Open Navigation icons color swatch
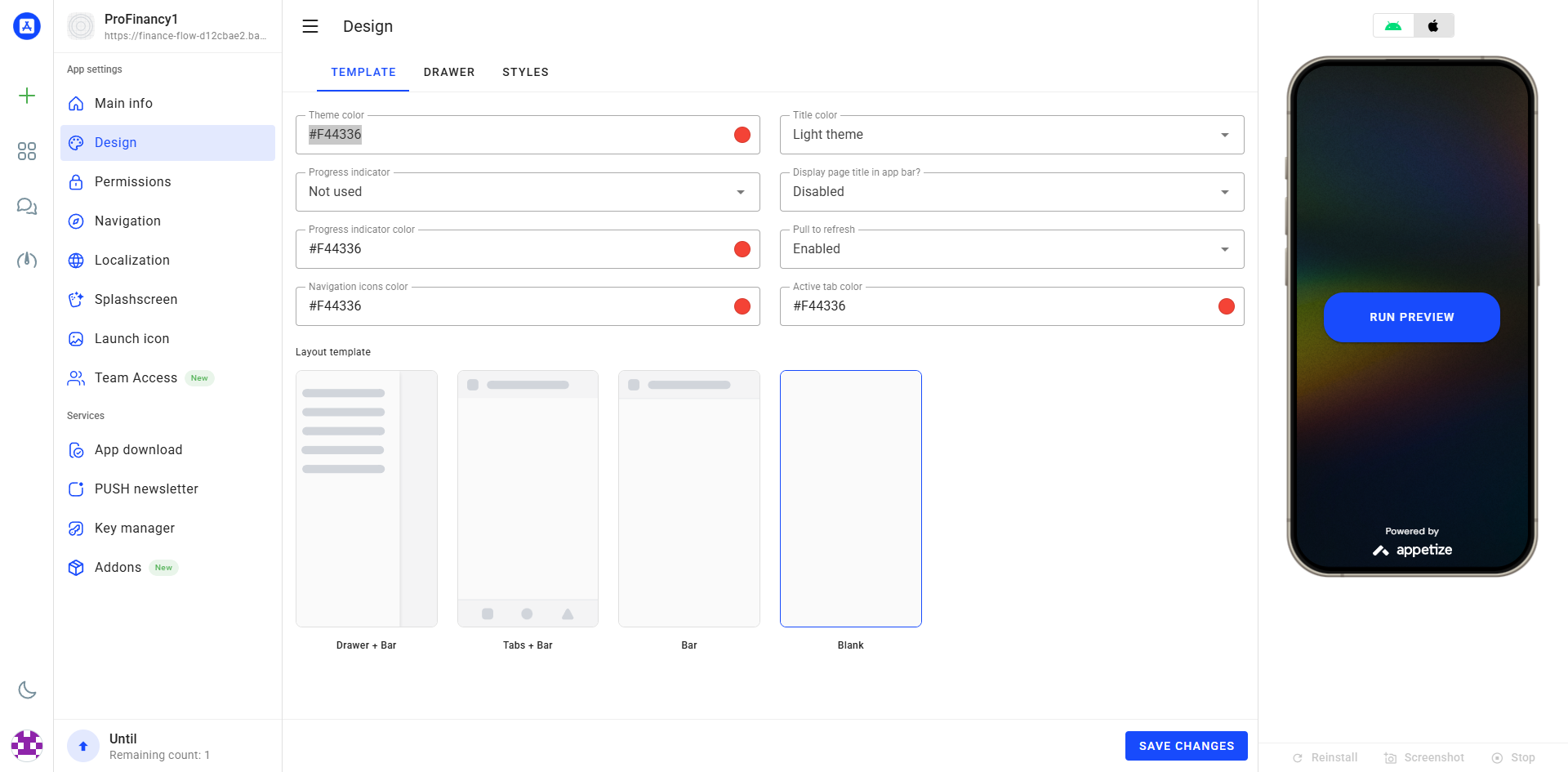The width and height of the screenshot is (1568, 772). (742, 306)
